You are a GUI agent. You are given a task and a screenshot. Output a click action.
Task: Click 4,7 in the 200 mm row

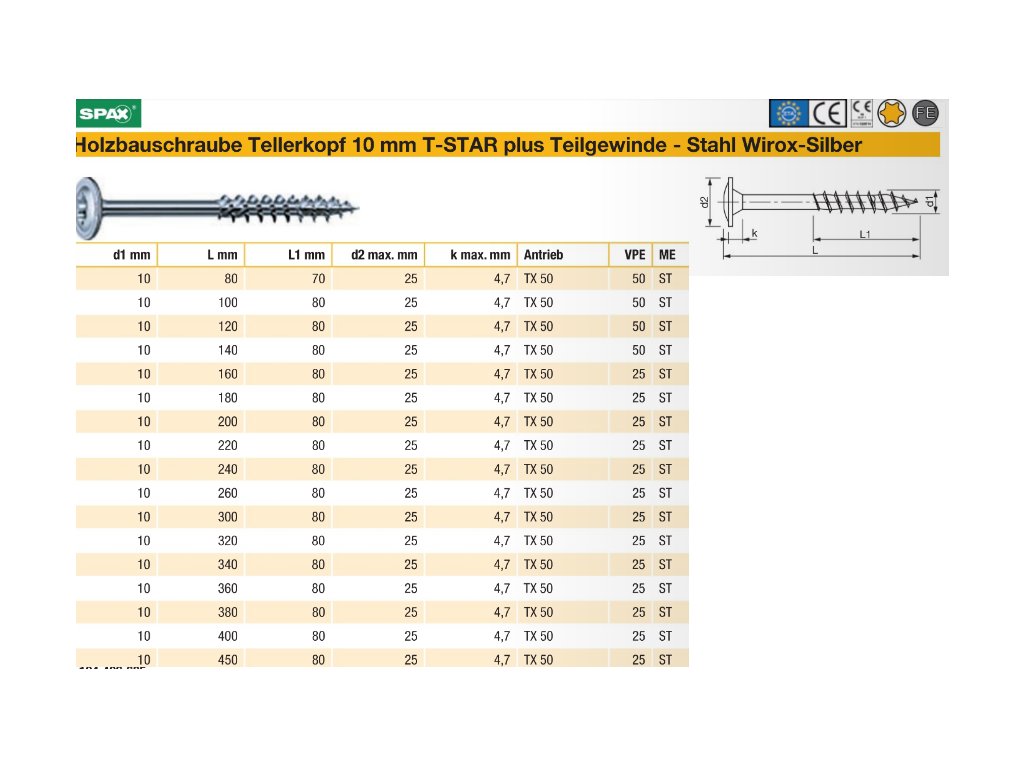pos(502,422)
